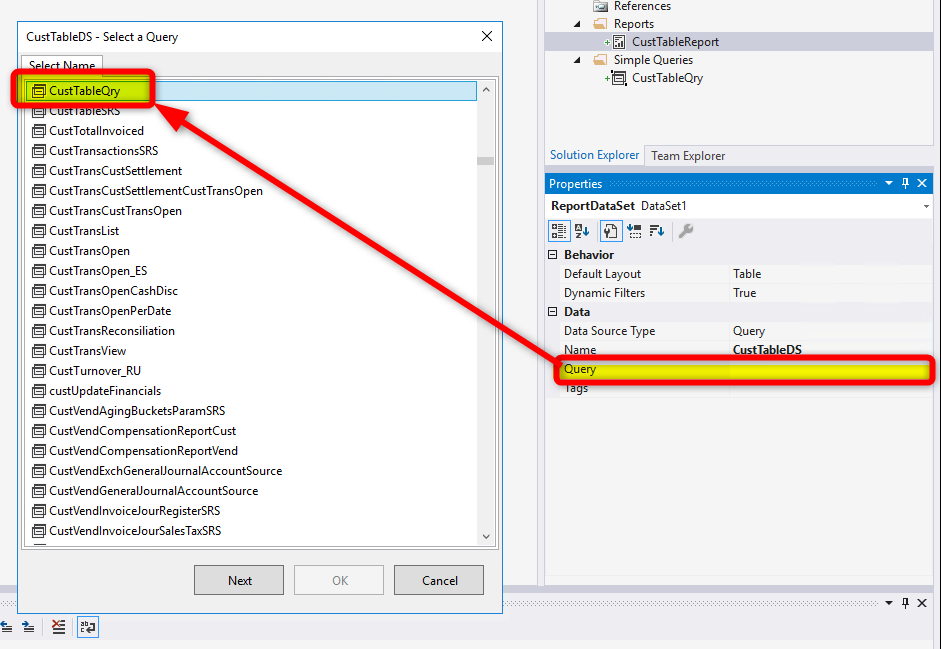Click the CustVendAgingBucketsParamSRS query icon

tap(38, 411)
